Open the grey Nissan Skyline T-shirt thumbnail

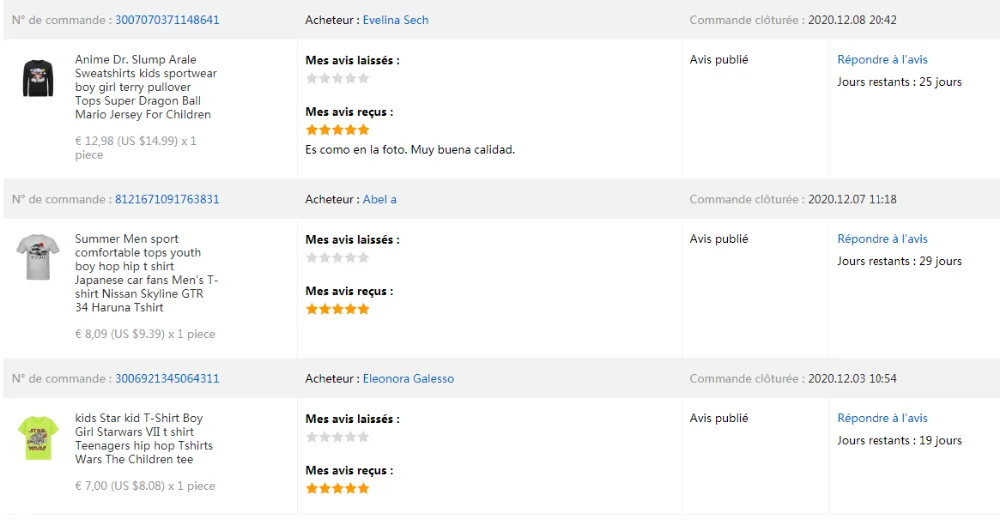point(38,257)
